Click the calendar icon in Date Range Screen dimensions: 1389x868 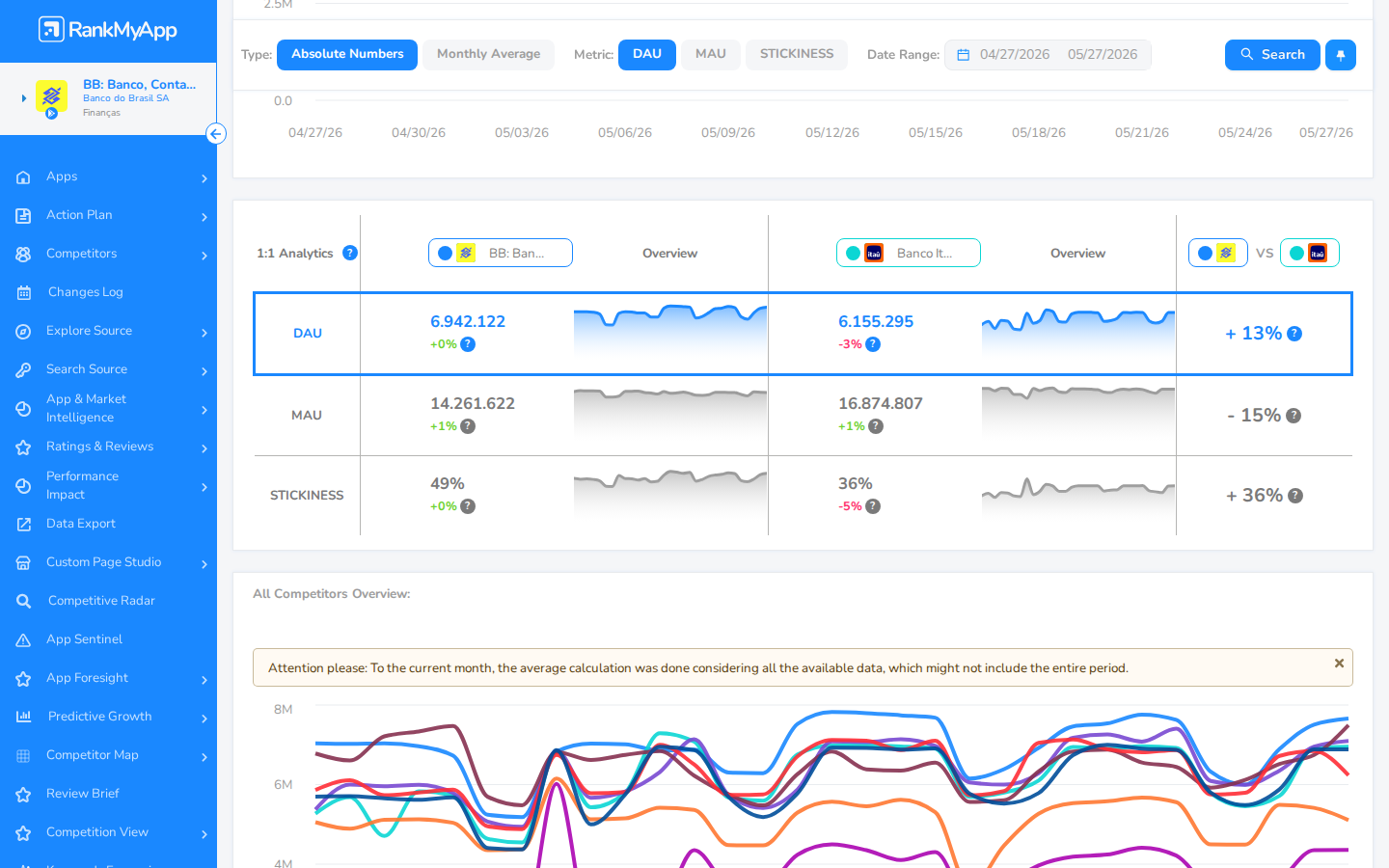963,55
